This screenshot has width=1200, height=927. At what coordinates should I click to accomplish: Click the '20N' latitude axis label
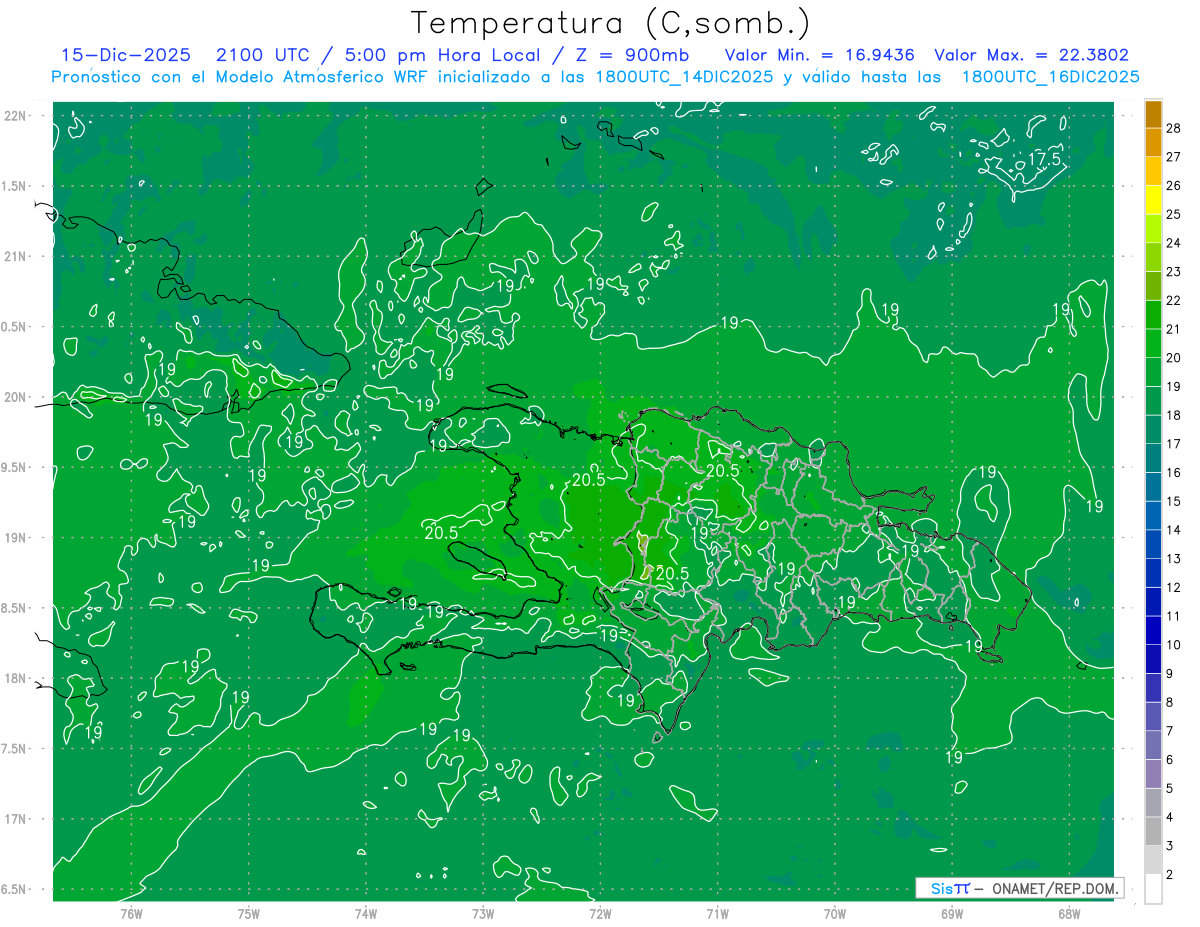[14, 397]
